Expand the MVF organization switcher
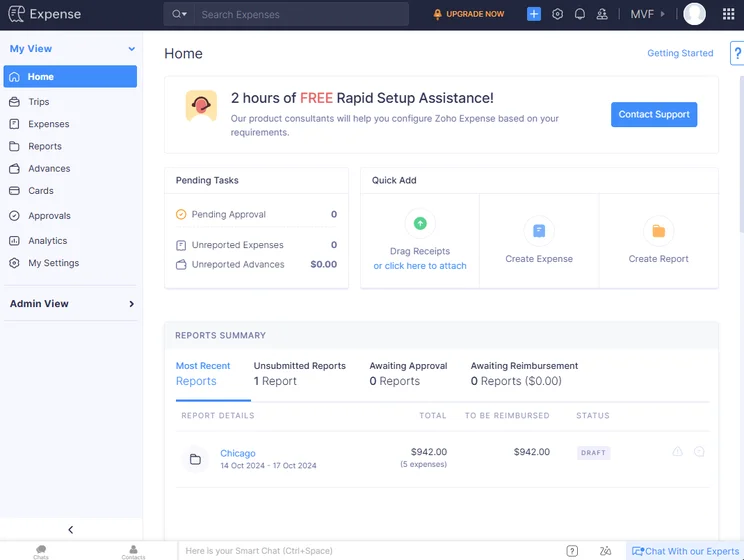 click(x=648, y=14)
